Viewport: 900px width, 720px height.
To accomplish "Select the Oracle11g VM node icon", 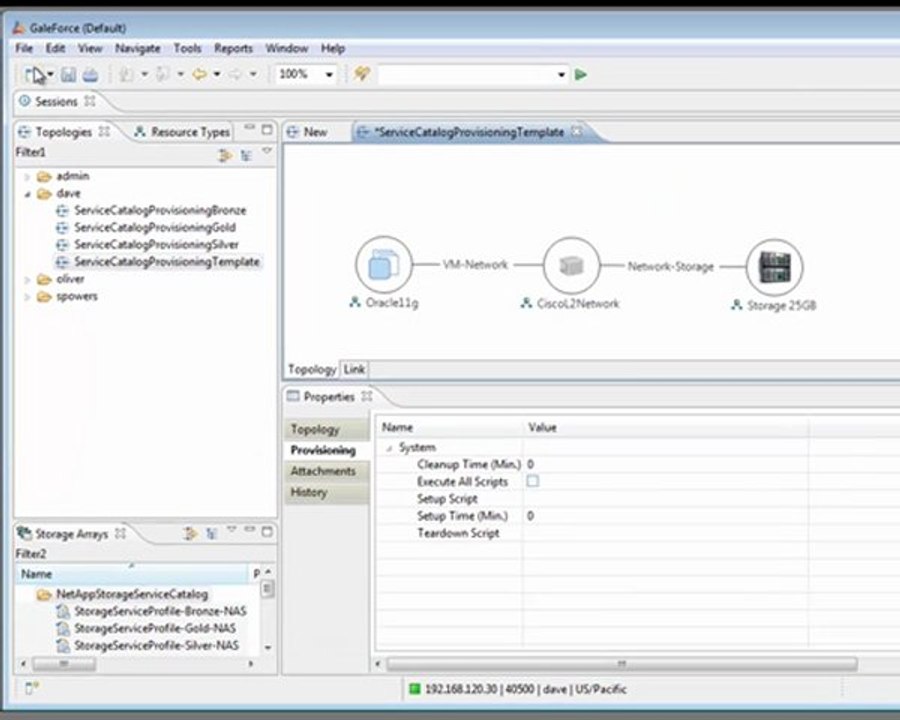I will tap(383, 265).
